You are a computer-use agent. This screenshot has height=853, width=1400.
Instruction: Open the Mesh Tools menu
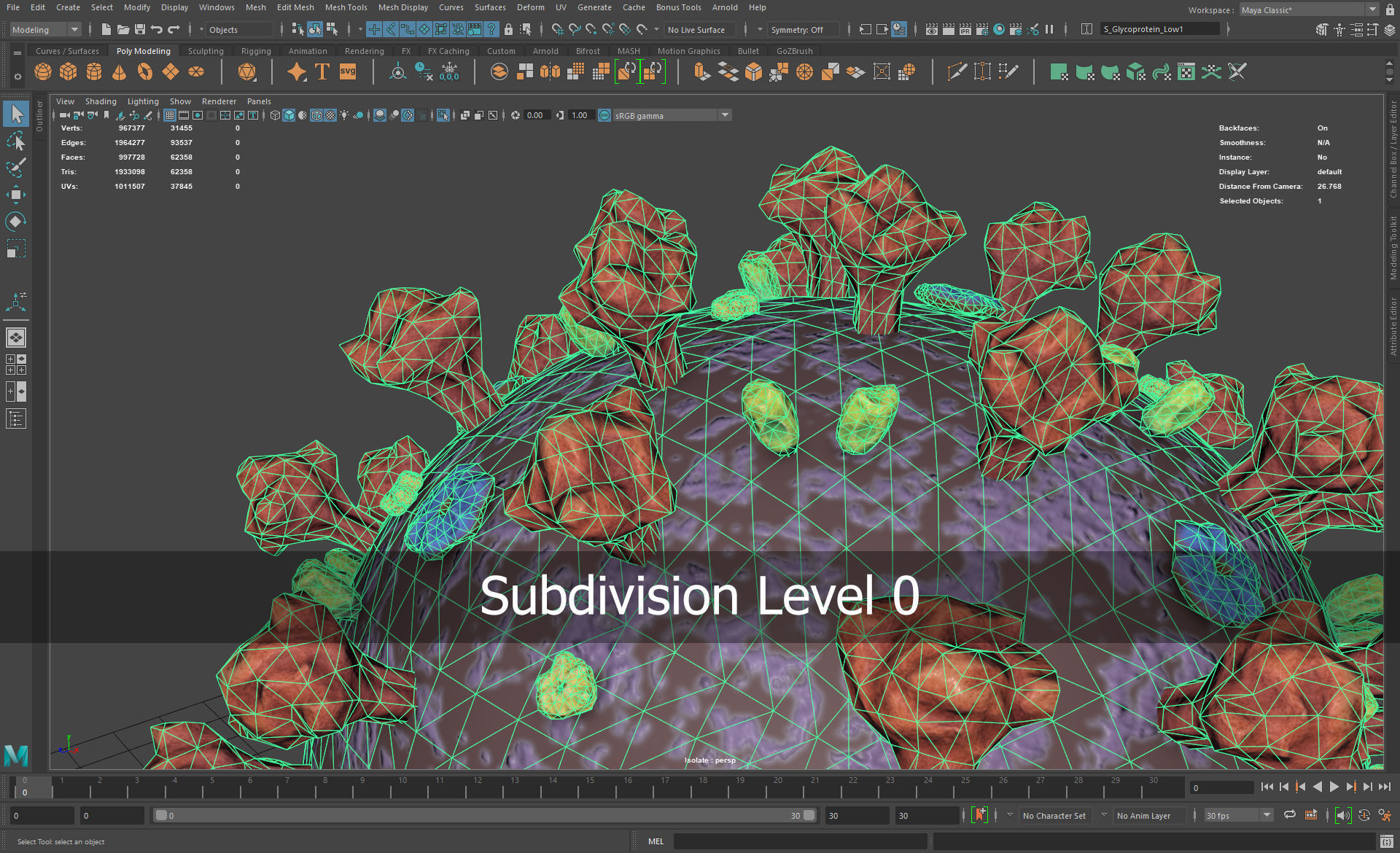click(x=346, y=7)
